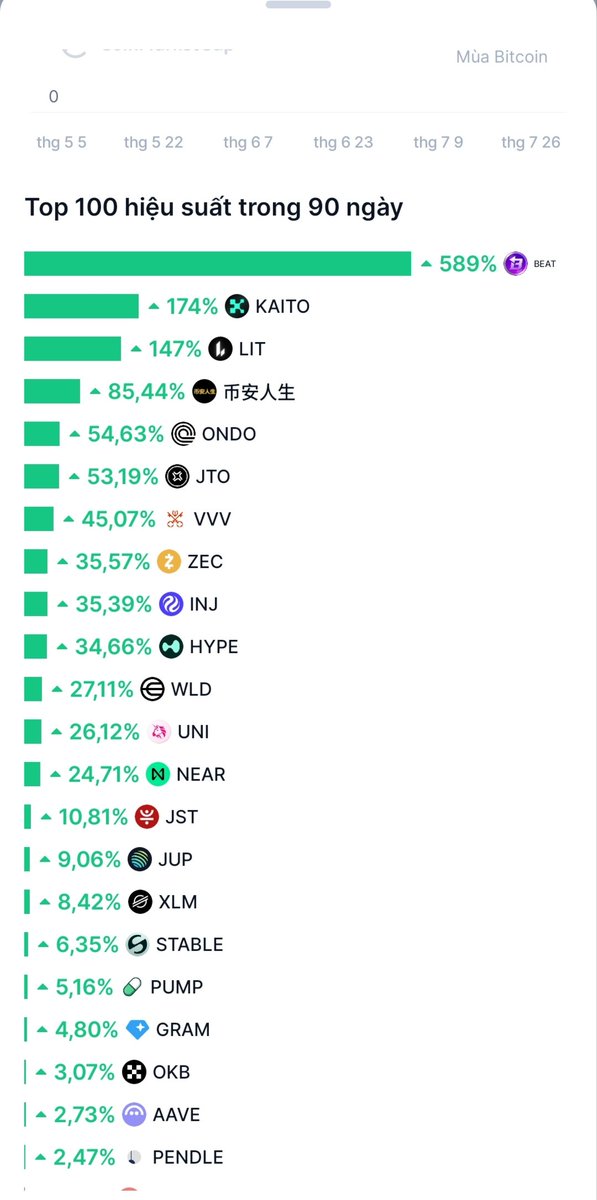
Task: Select the Mùa Bitcoin chart legend
Action: click(502, 57)
